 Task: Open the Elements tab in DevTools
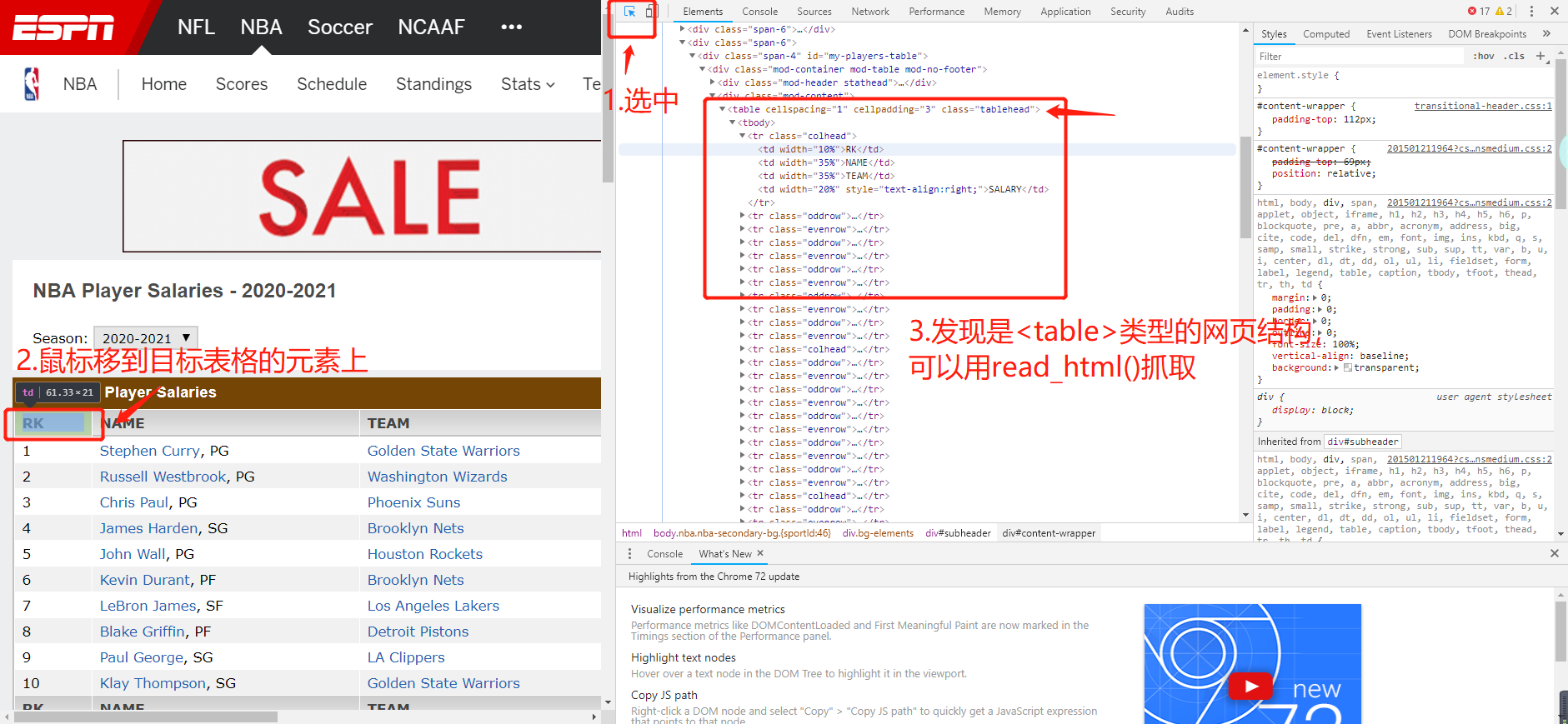[x=703, y=11]
